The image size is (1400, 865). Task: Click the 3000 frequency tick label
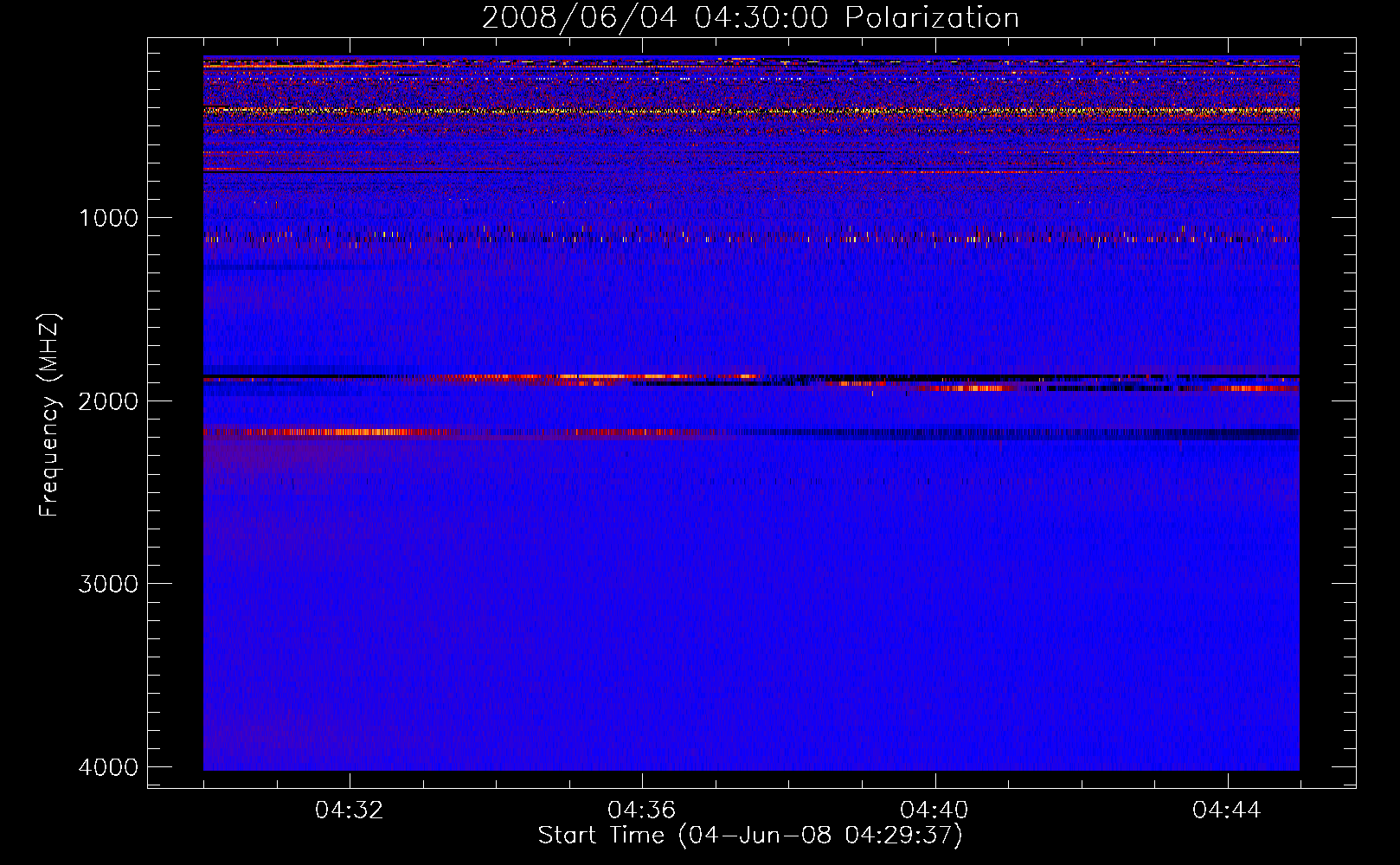(x=108, y=584)
